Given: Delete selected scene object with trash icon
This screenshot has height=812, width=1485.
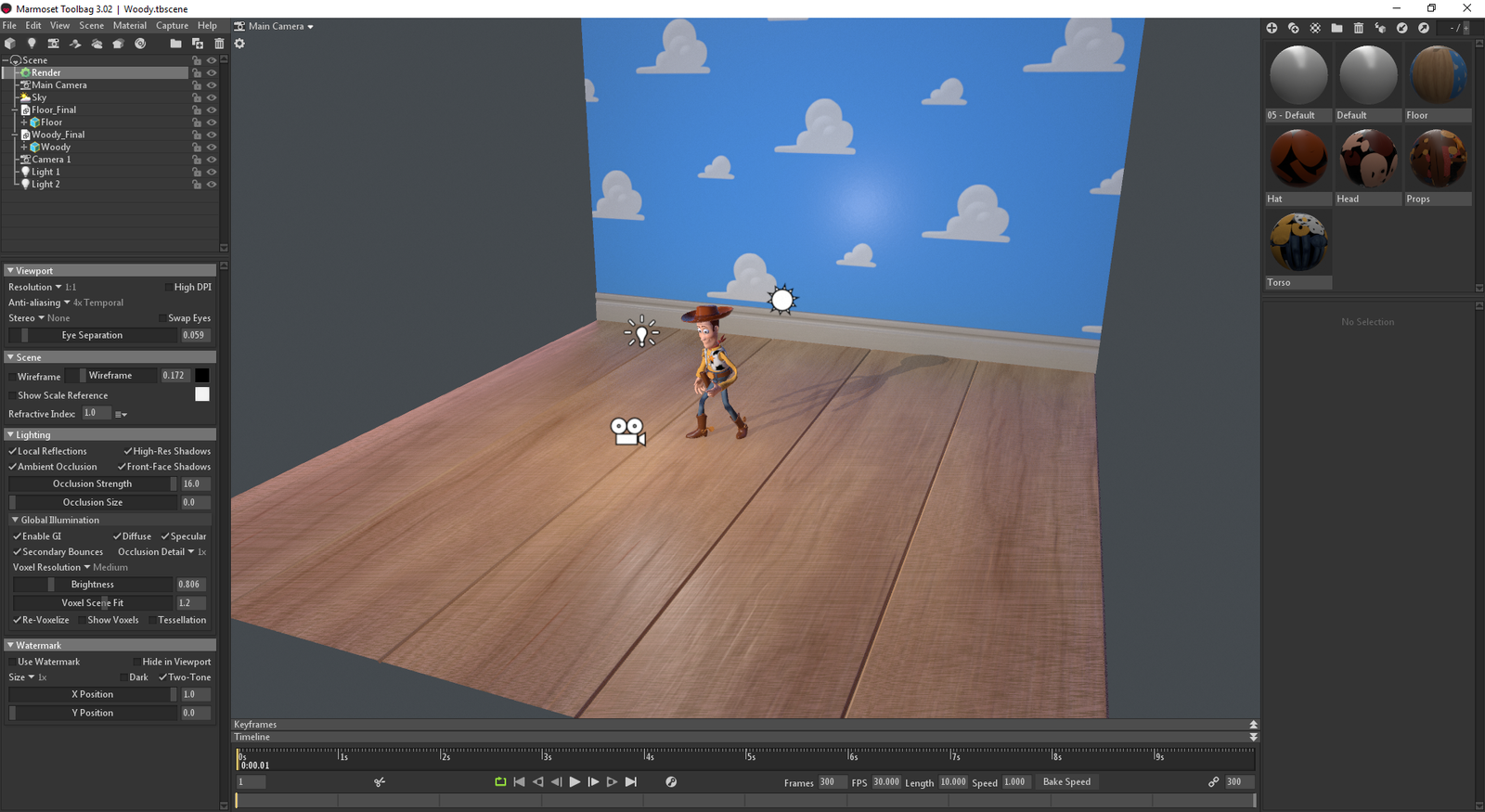Looking at the screenshot, I should point(219,44).
